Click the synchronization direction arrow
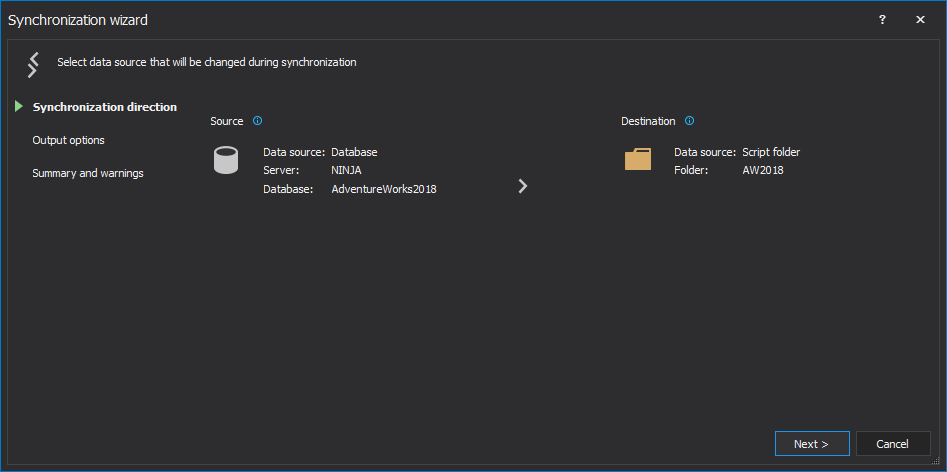Image resolution: width=947 pixels, height=472 pixels. [522, 186]
